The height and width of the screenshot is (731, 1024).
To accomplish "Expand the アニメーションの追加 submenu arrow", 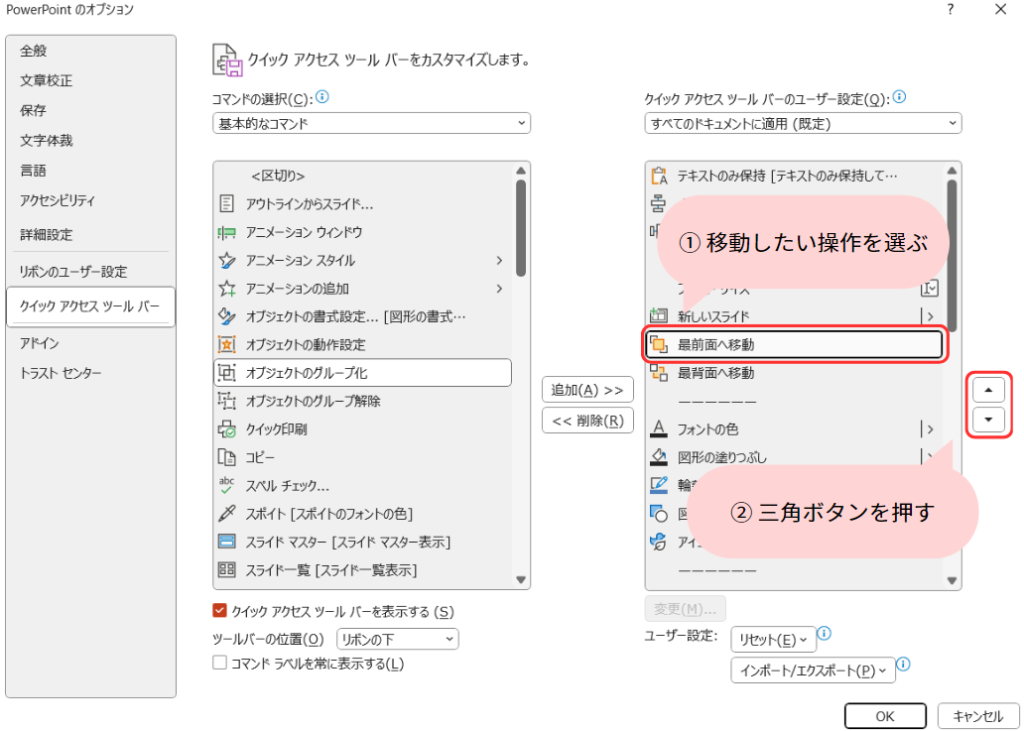I will click(x=500, y=288).
